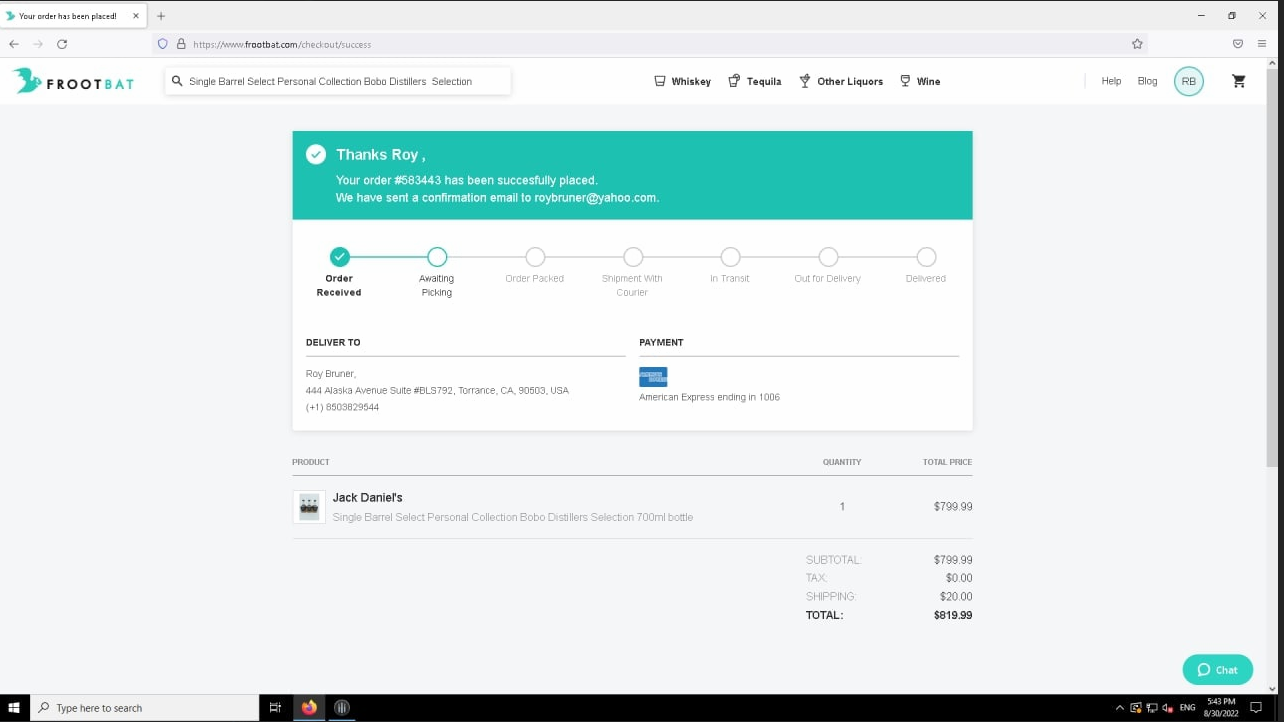This screenshot has height=722, width=1284.
Task: Open the Firefox hamburger menu
Action: pyautogui.click(x=1262, y=44)
